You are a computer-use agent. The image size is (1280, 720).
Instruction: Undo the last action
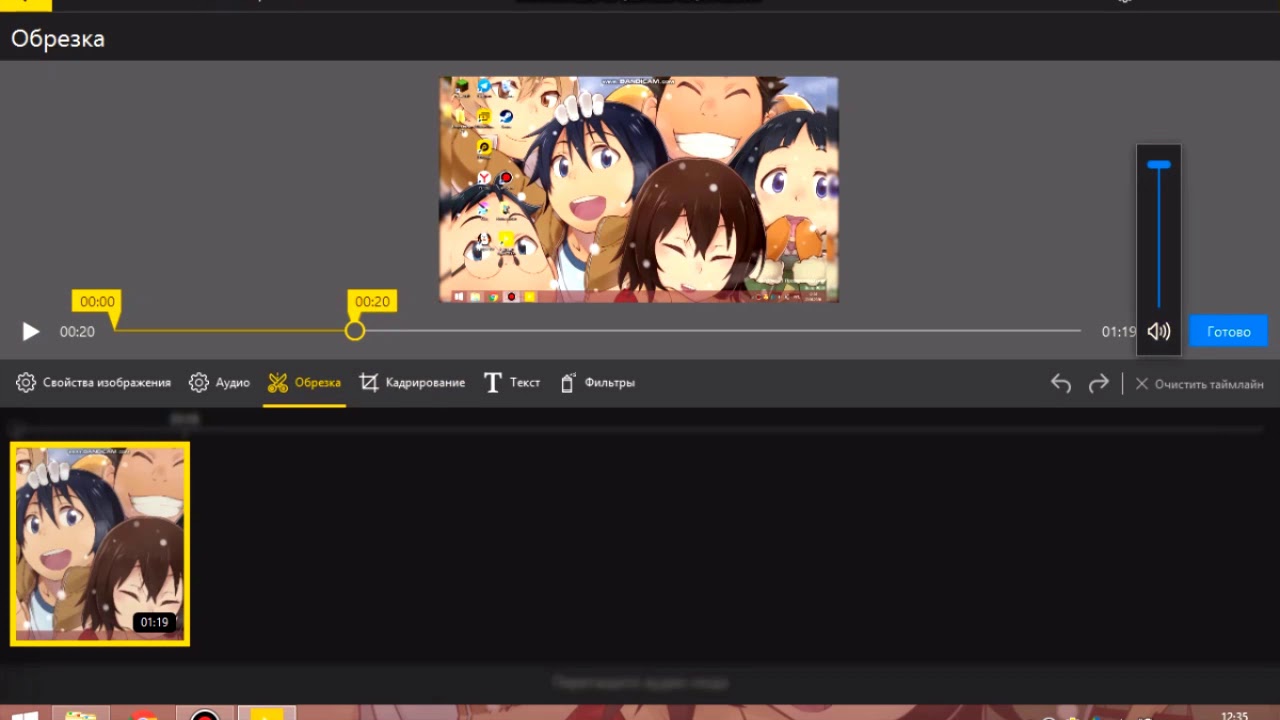pyautogui.click(x=1061, y=384)
